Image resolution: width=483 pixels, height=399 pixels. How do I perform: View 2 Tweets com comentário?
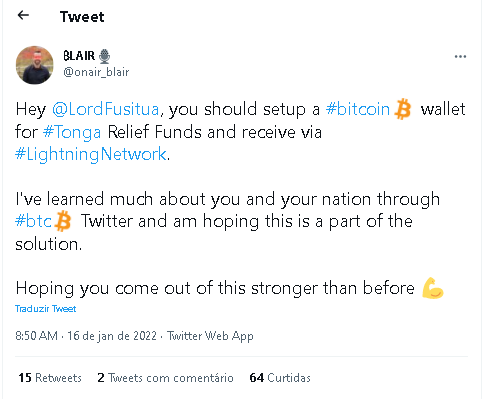click(165, 378)
